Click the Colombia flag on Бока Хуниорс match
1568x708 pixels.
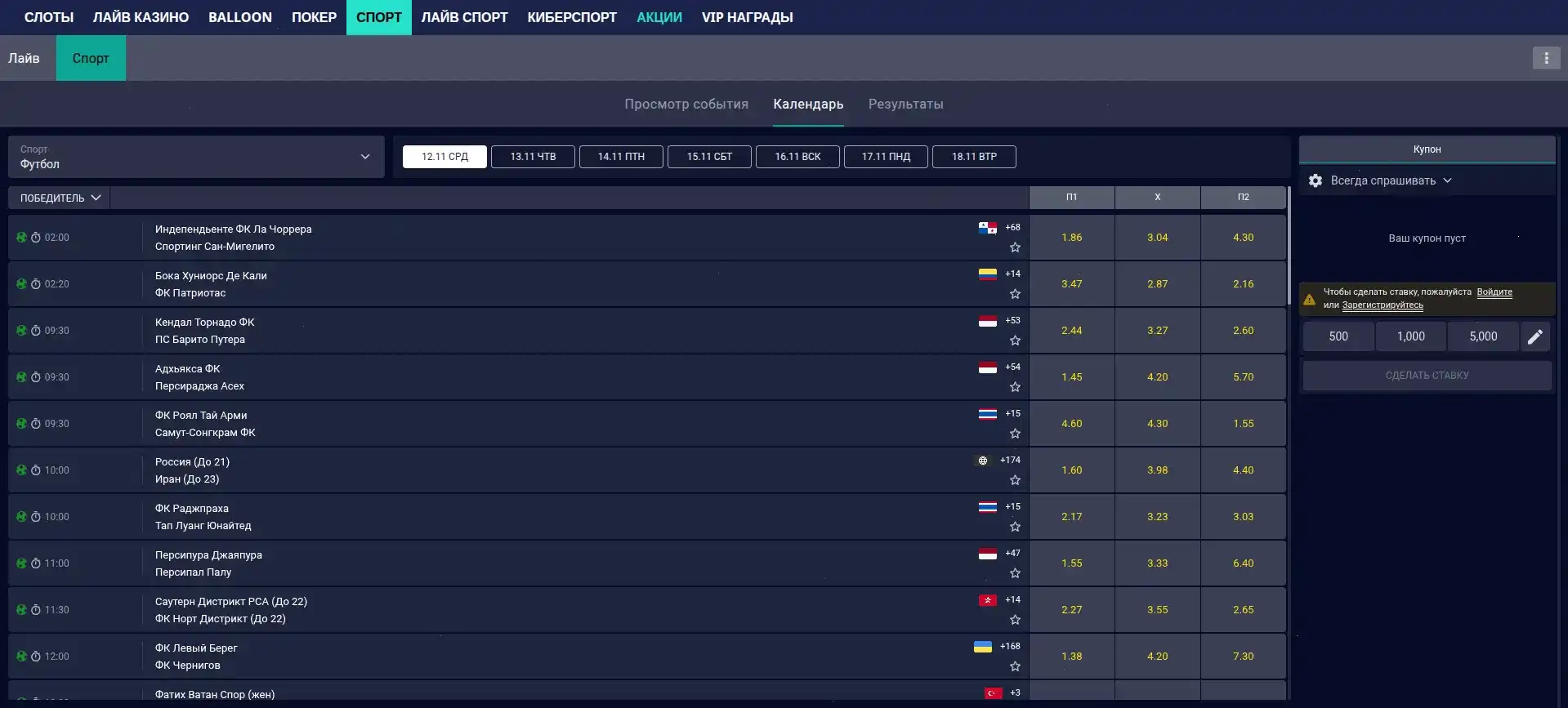987,274
